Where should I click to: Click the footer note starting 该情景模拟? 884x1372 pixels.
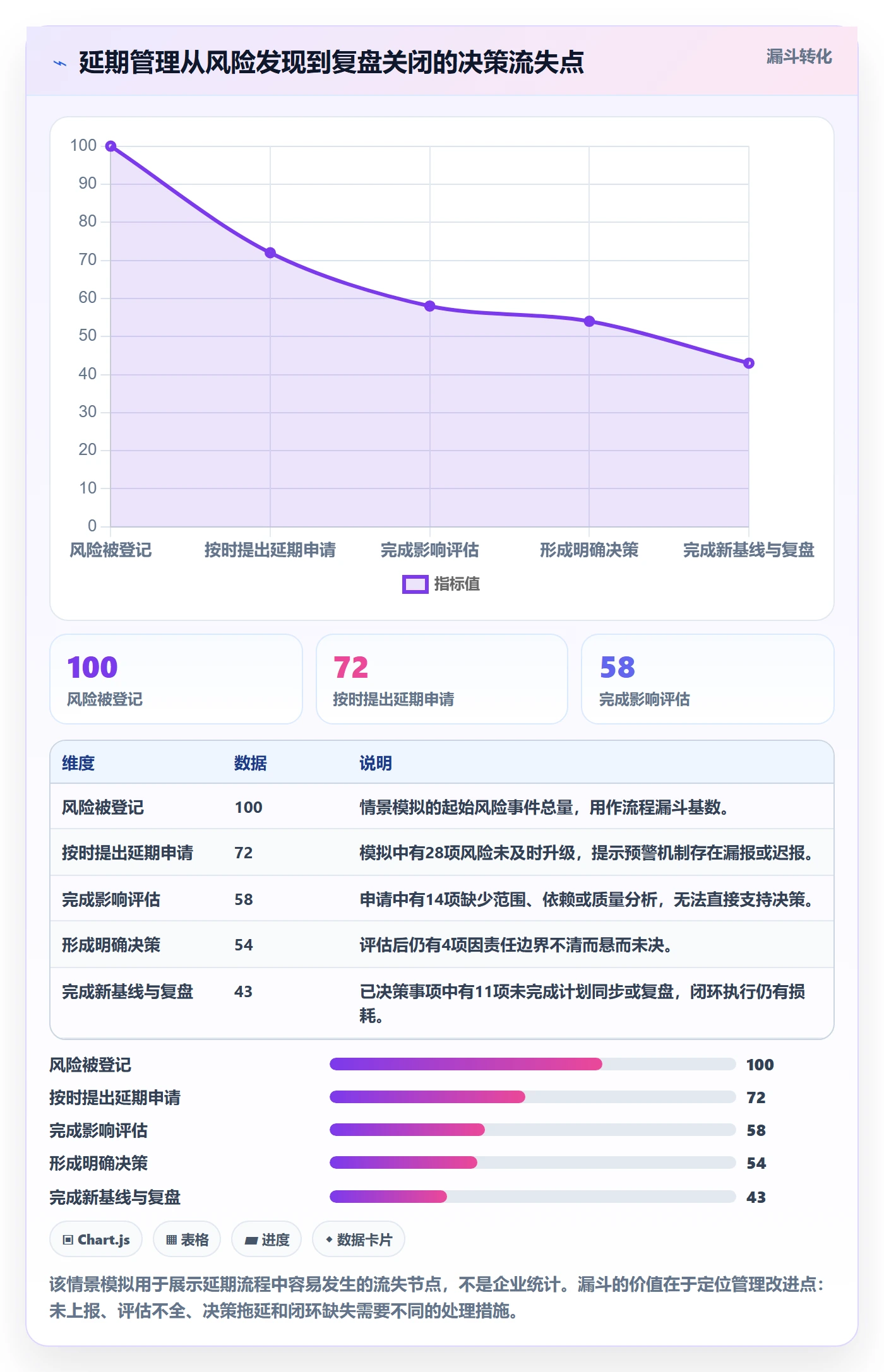(437, 1298)
